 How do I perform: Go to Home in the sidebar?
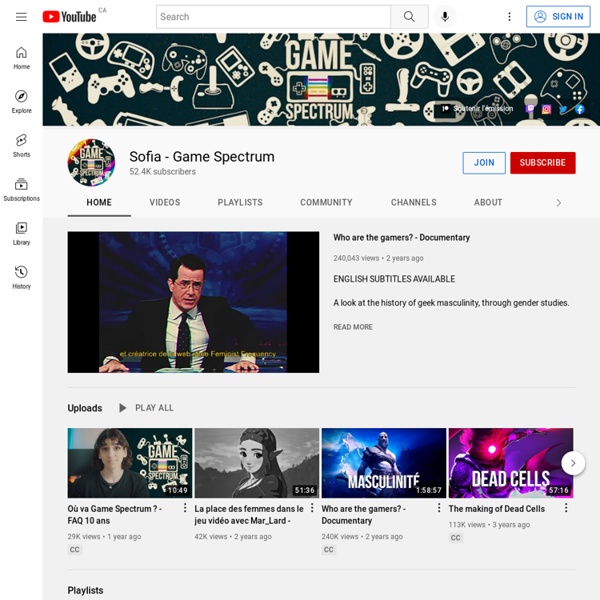point(21,58)
